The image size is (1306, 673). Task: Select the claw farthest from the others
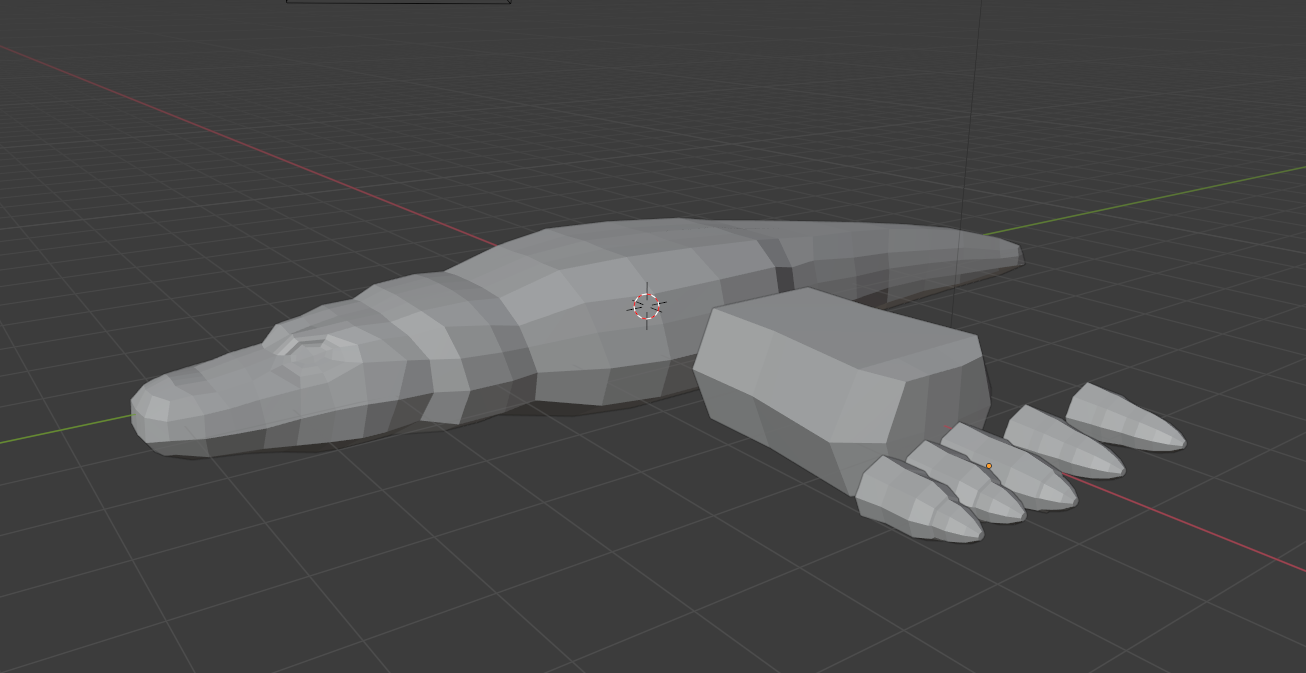coord(1125,418)
